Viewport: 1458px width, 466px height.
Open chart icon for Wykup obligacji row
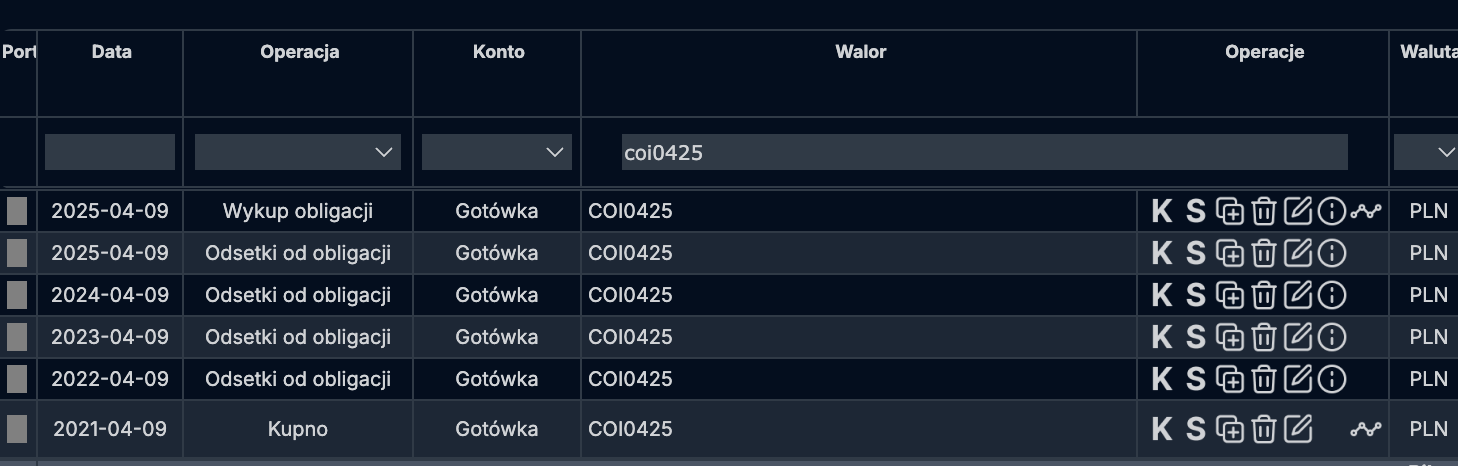tap(1365, 211)
